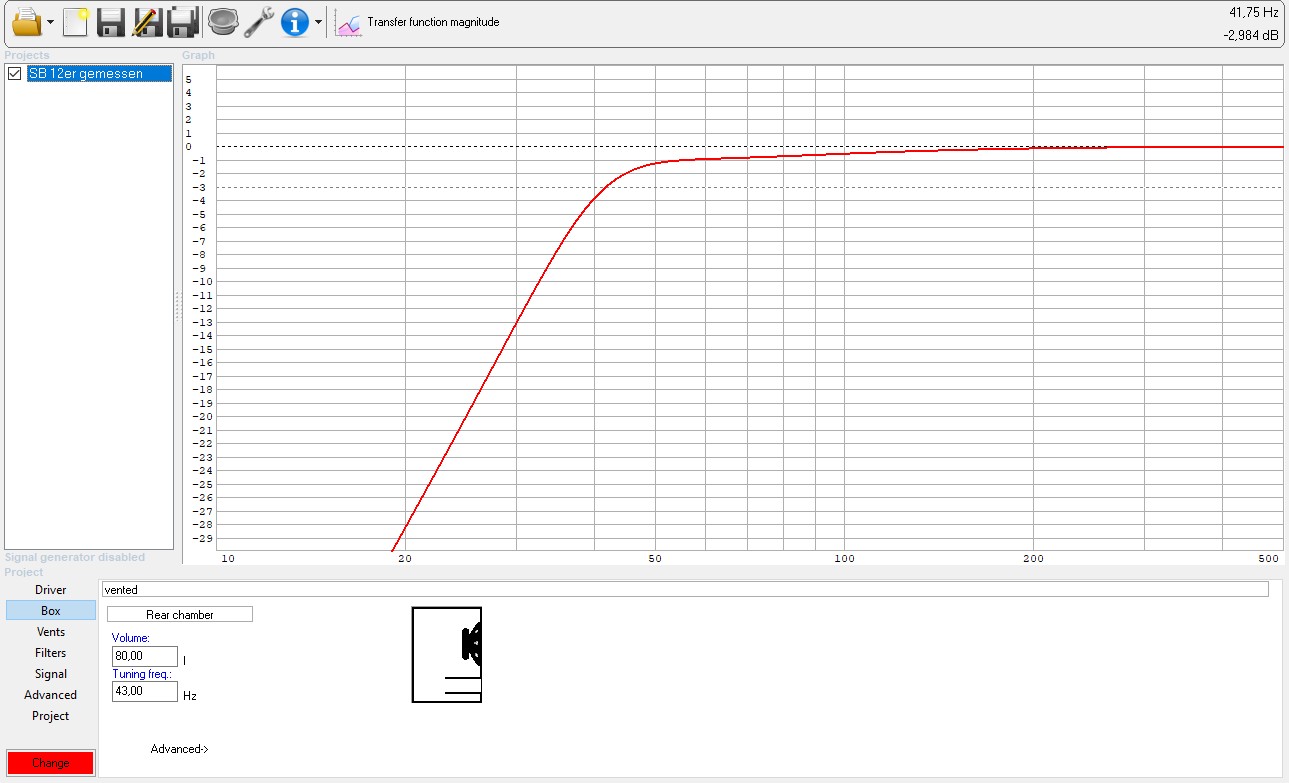1289x783 pixels.
Task: Select the Filters tab
Action: (x=51, y=653)
